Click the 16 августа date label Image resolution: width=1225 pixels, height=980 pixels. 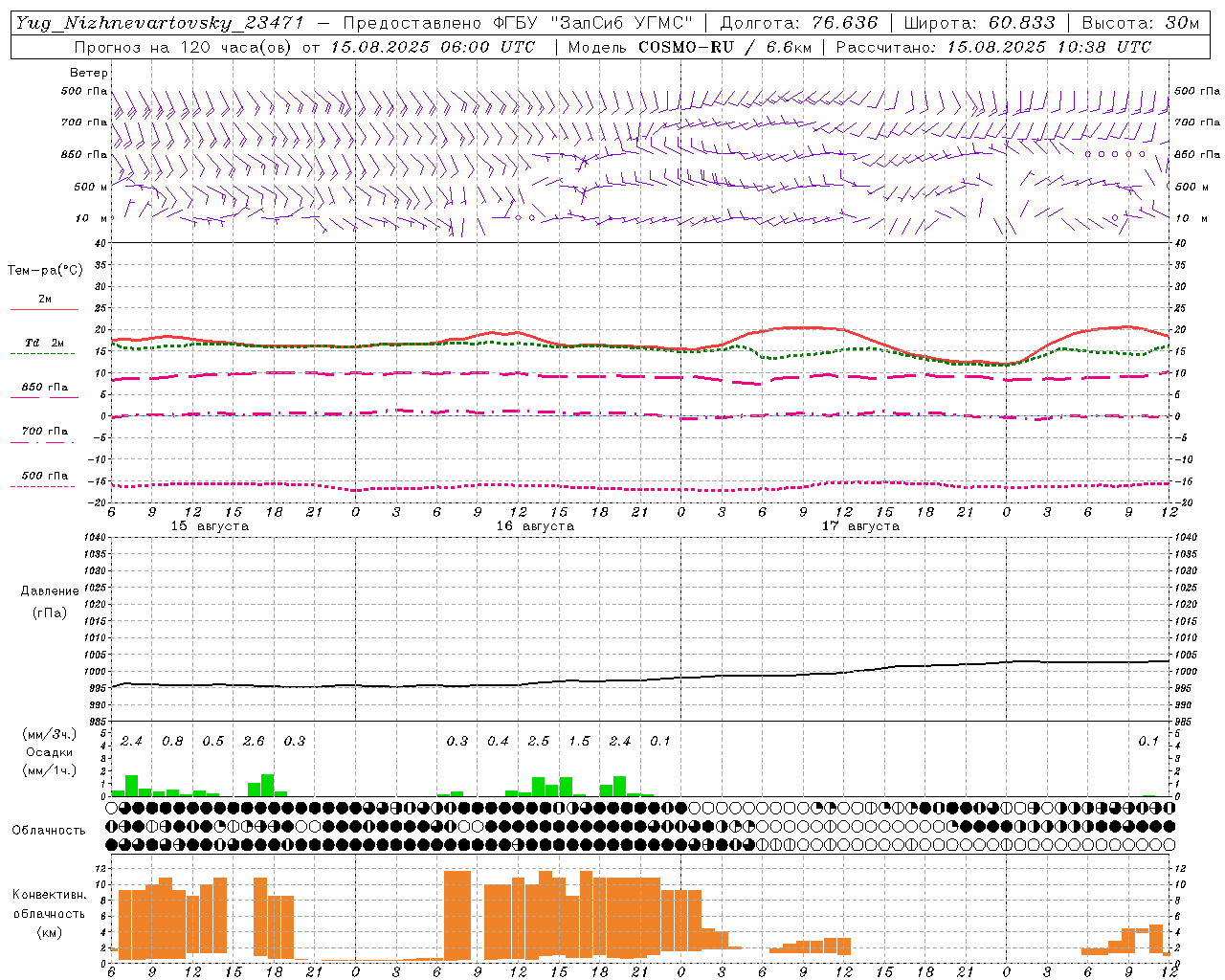click(x=535, y=526)
